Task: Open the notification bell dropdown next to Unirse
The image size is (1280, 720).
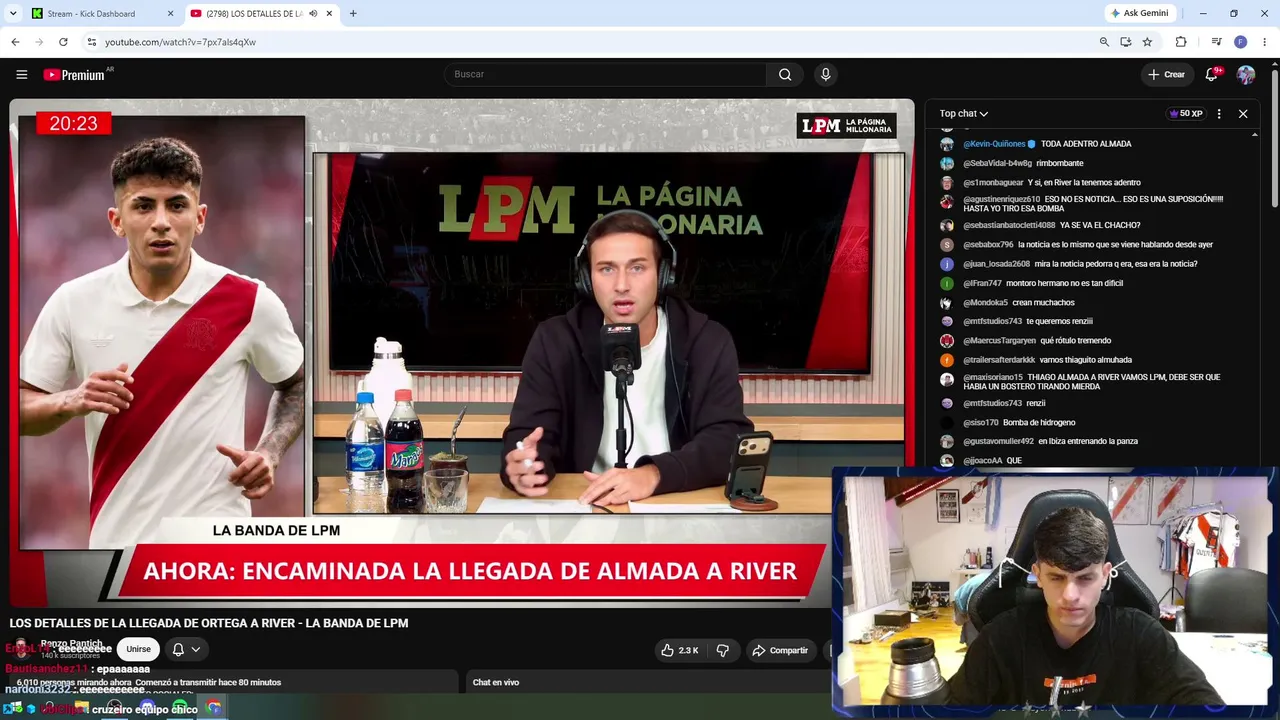Action: pyautogui.click(x=186, y=650)
